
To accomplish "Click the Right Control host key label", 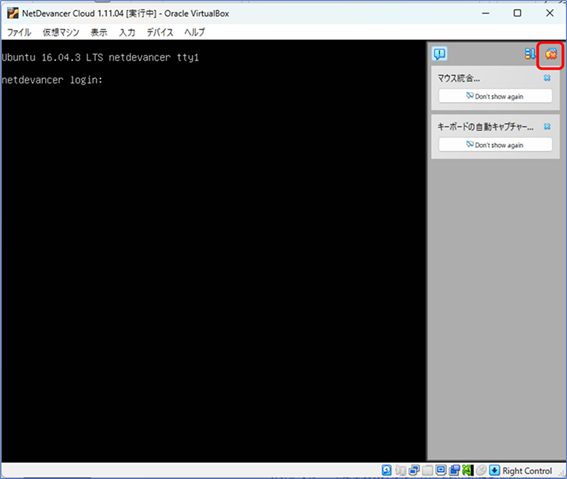I will 527,470.
